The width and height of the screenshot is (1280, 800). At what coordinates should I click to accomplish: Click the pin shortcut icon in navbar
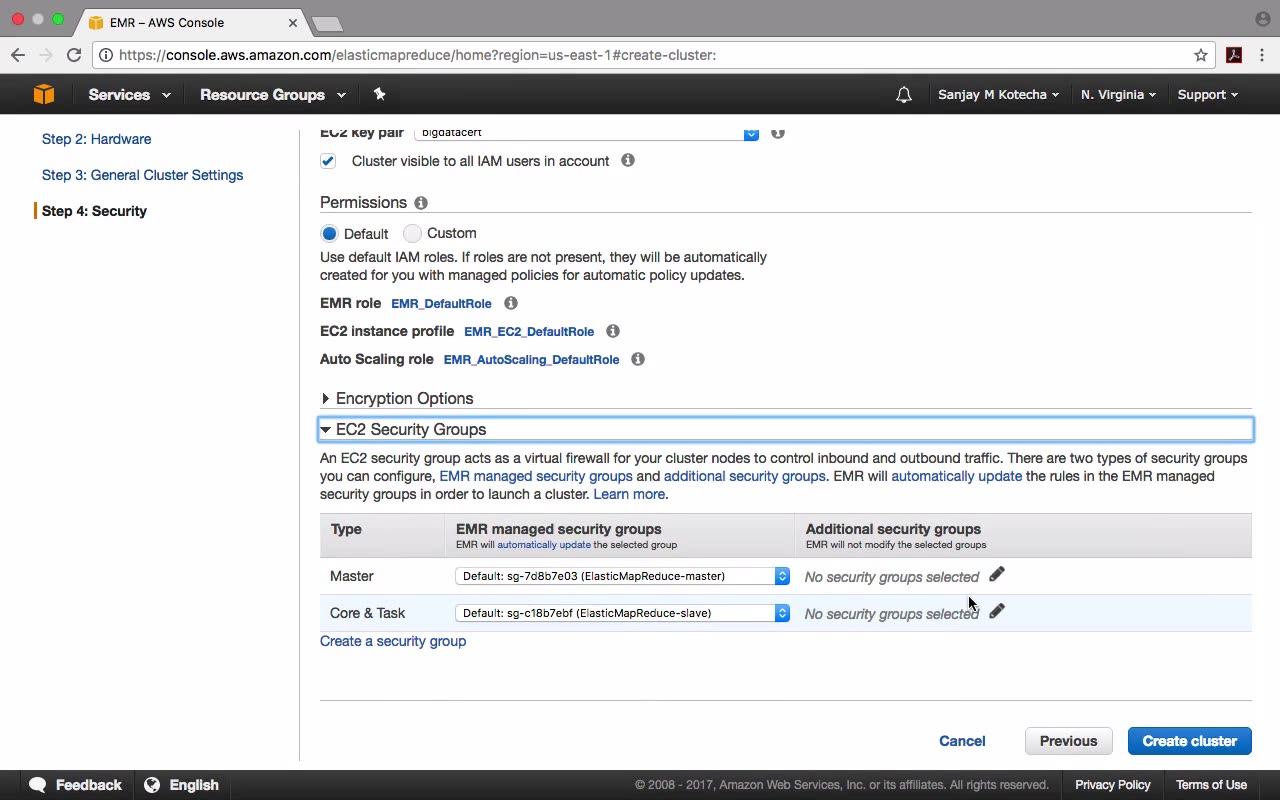379,94
